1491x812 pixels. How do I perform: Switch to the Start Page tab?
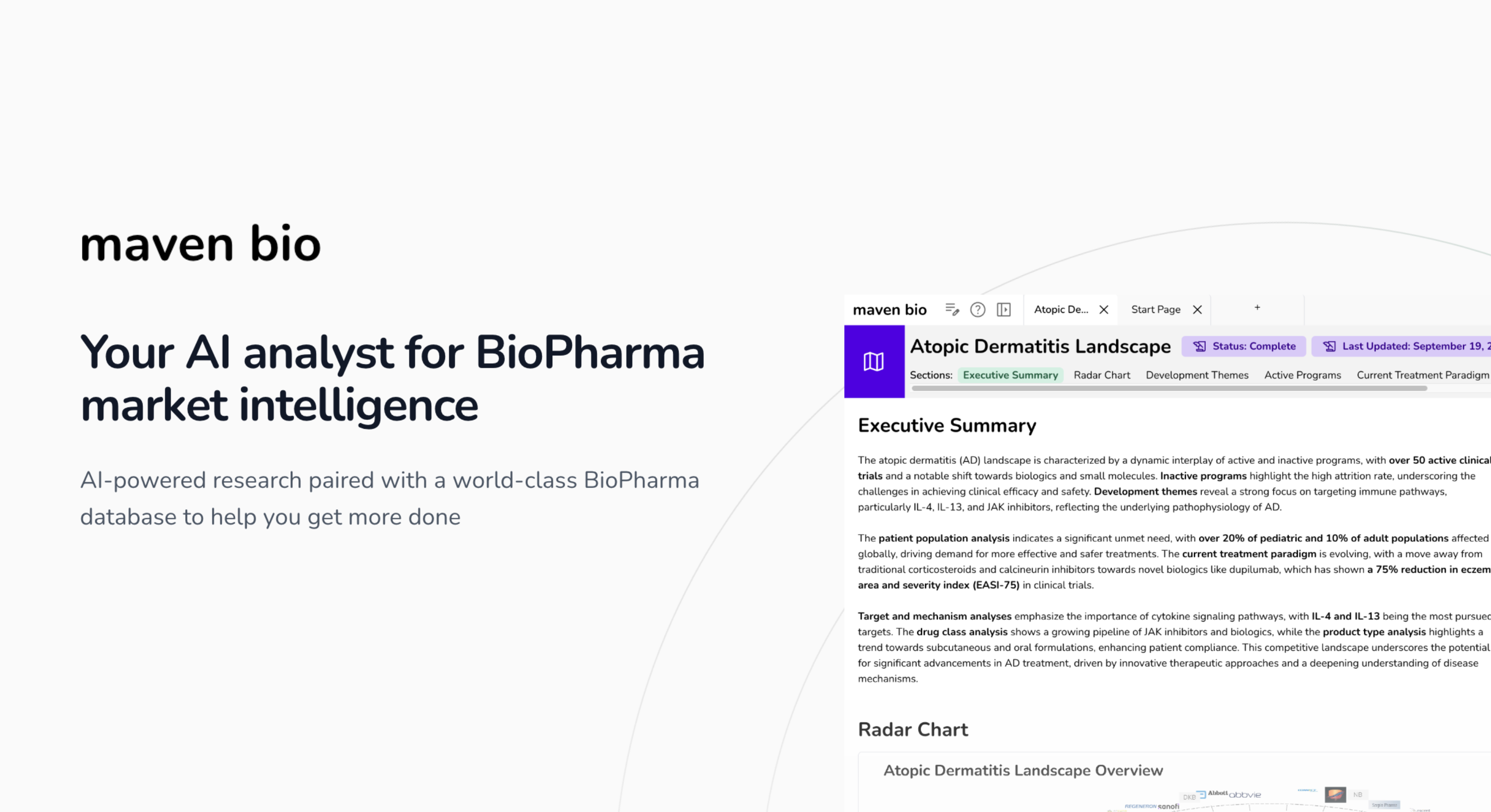pos(1155,310)
